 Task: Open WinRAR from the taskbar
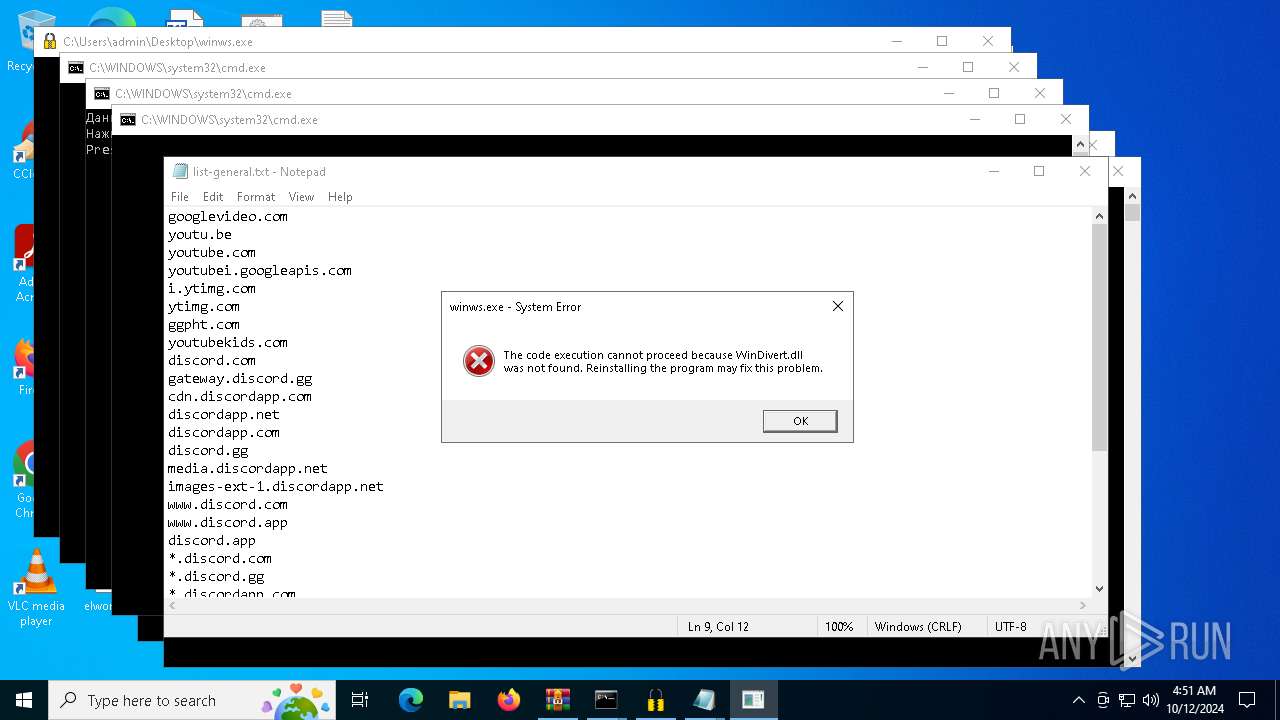click(557, 700)
